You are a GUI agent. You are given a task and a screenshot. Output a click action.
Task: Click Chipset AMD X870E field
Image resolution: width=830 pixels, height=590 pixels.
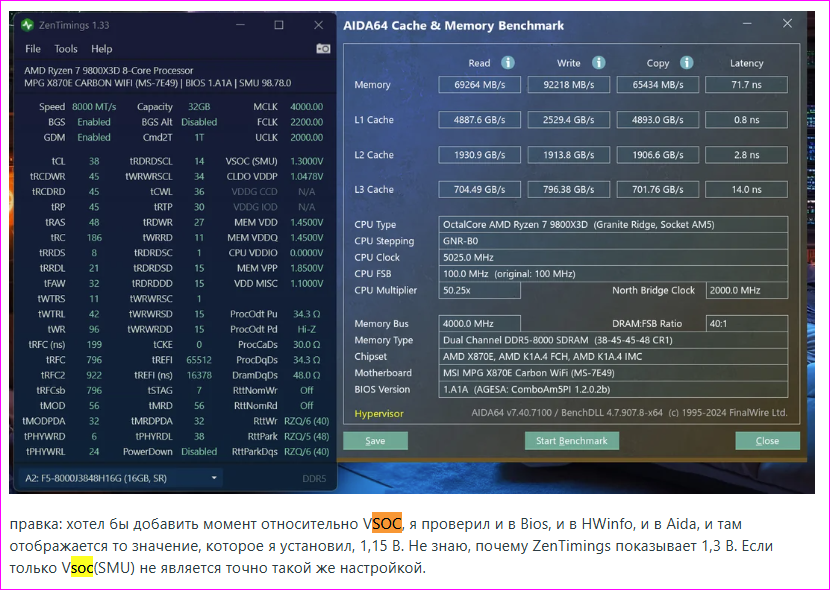[x=613, y=356]
